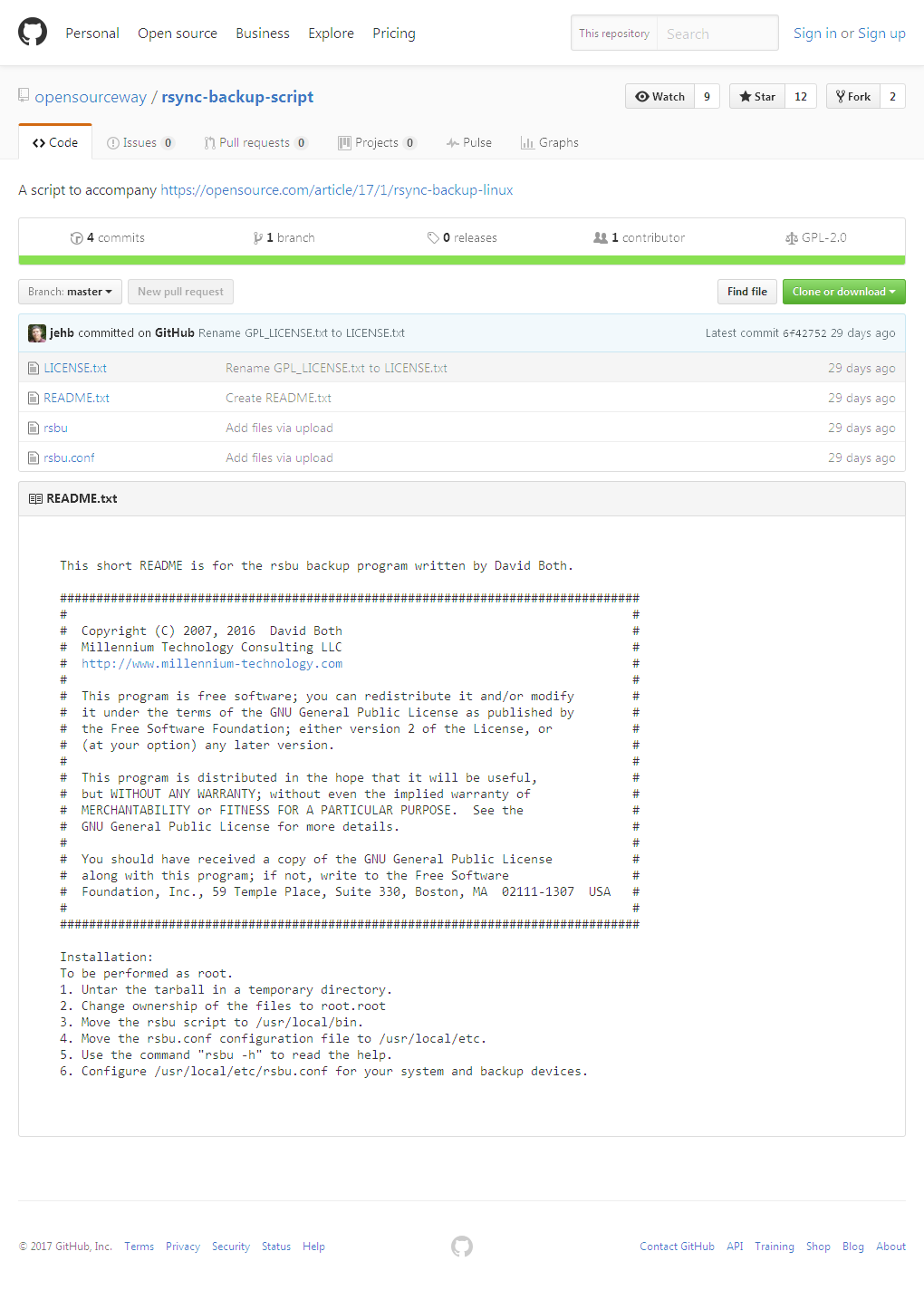Open README.txt in the file list
The height and width of the screenshot is (1290, 924).
click(x=76, y=399)
